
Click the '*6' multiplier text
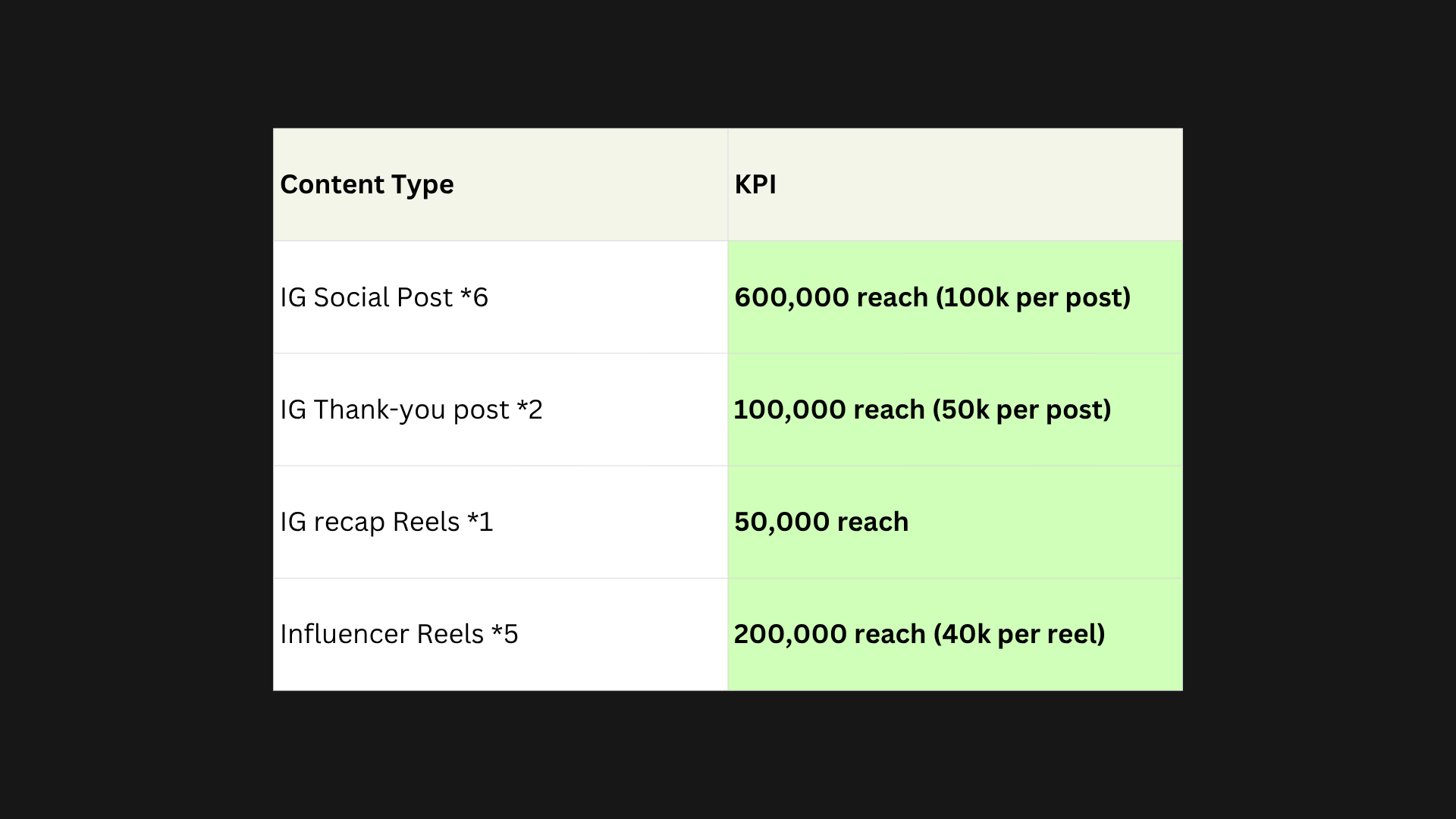(x=474, y=297)
